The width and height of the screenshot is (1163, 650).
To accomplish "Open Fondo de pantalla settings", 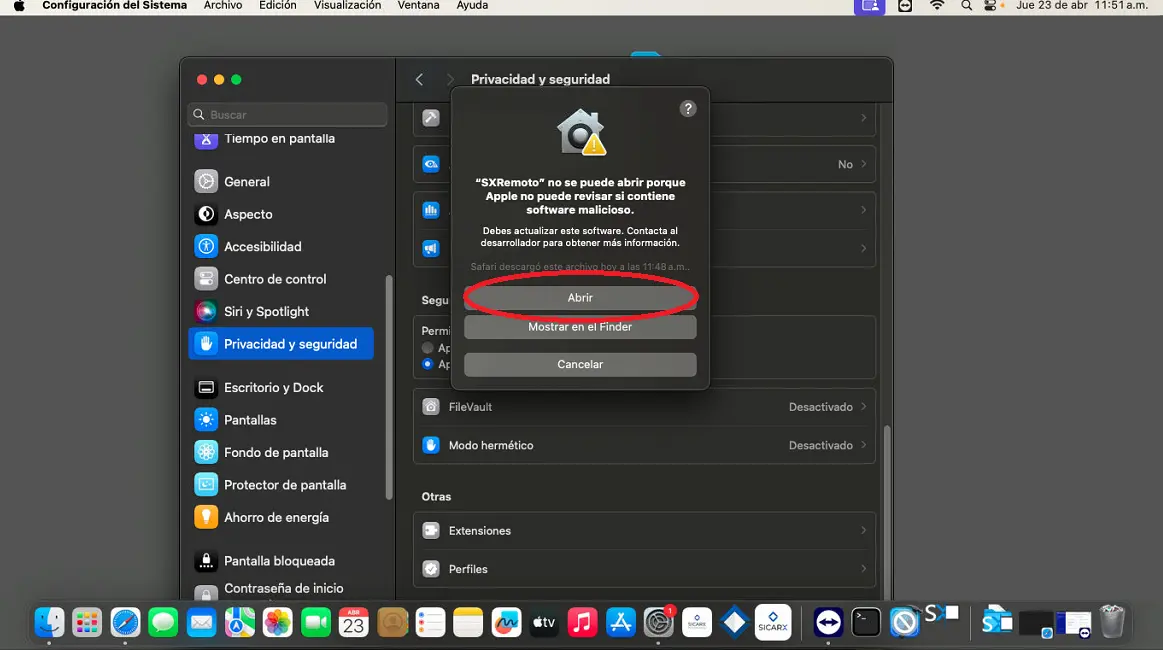I will click(x=281, y=453).
